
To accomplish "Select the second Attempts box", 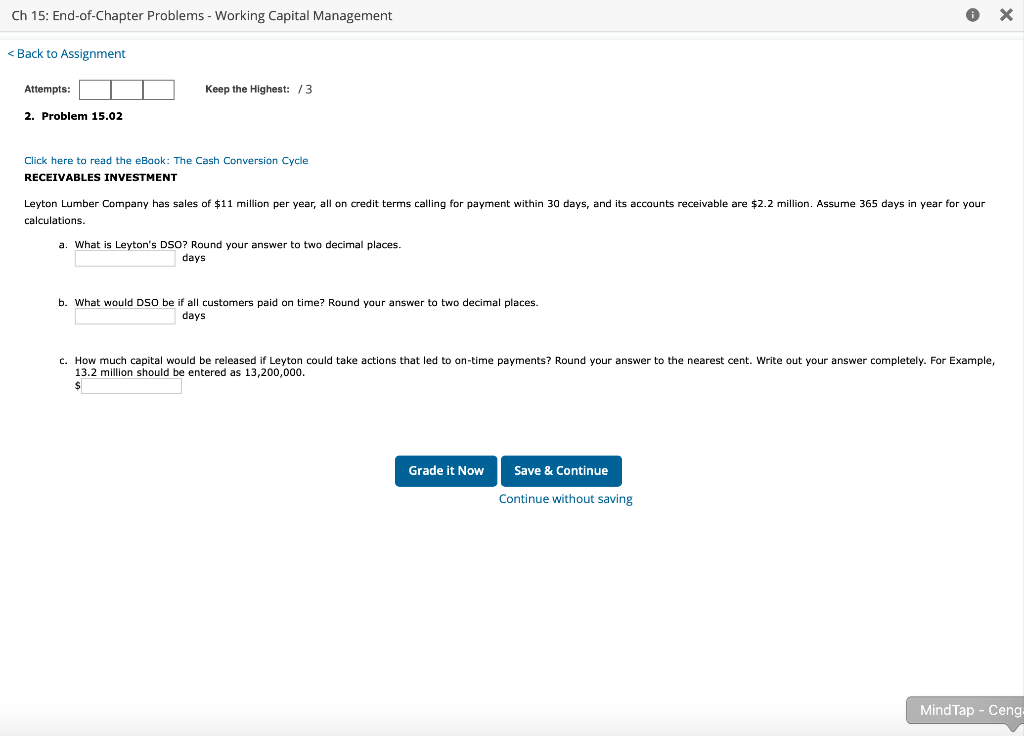I will tap(127, 89).
